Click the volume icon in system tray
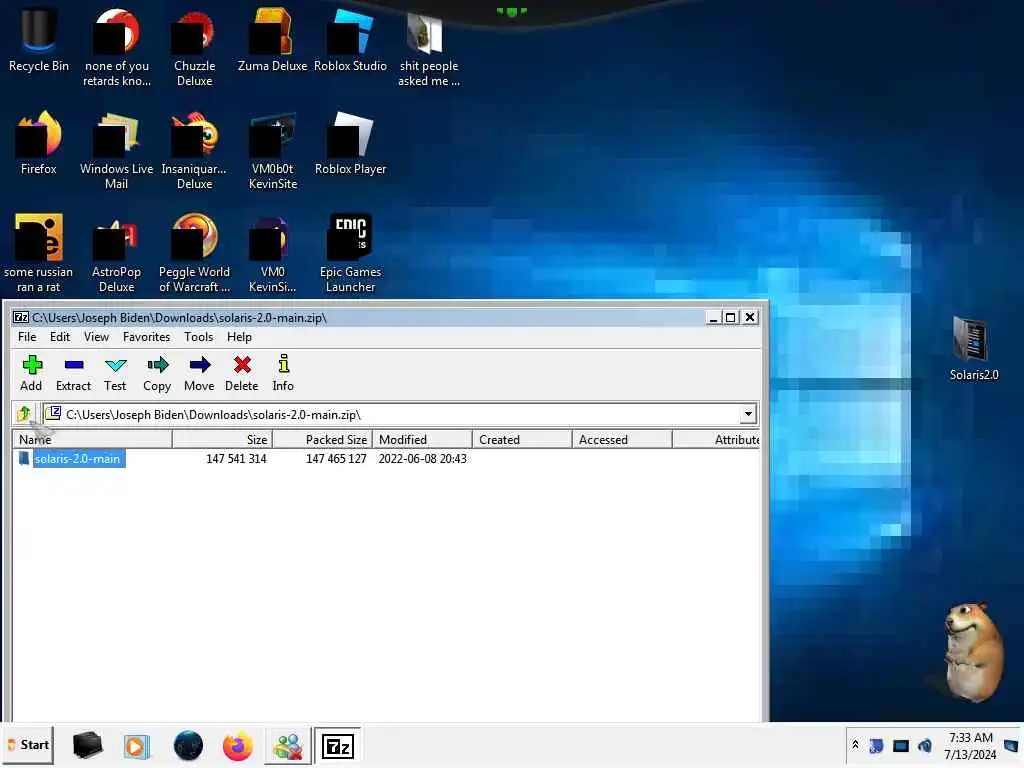 tap(925, 745)
